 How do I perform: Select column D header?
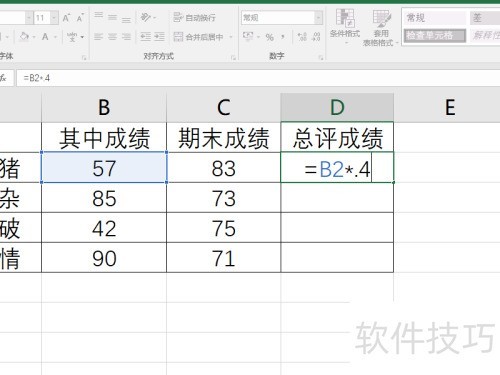point(337,108)
